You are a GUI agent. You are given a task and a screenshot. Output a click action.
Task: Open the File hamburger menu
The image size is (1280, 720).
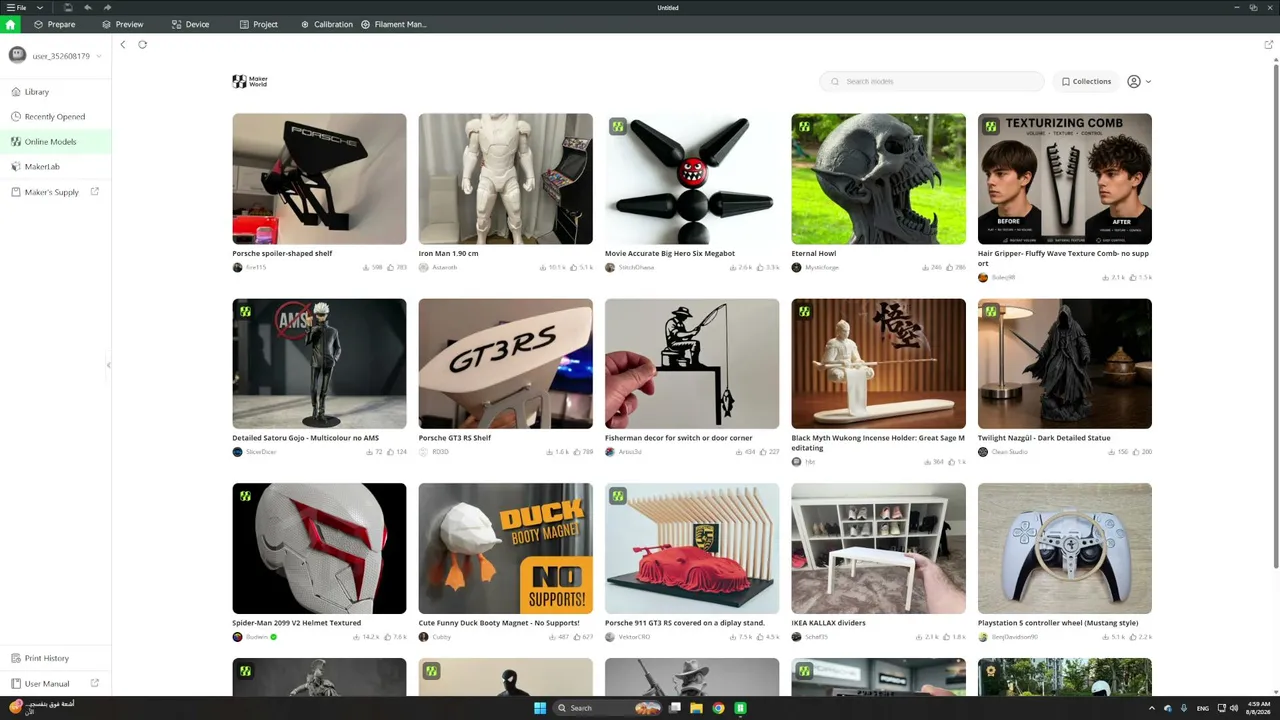[16, 7]
